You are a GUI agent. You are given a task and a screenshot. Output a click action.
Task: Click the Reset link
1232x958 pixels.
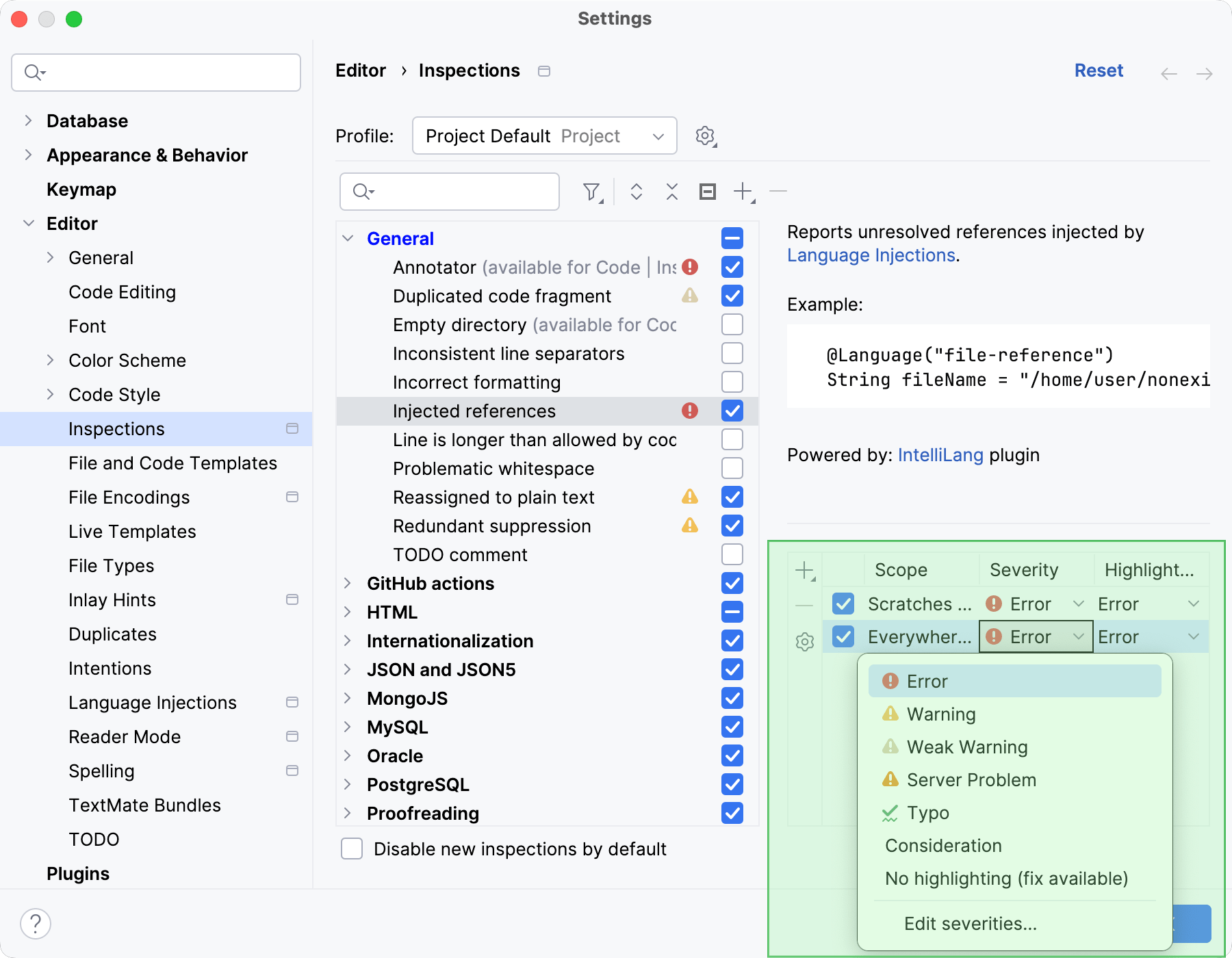point(1098,70)
